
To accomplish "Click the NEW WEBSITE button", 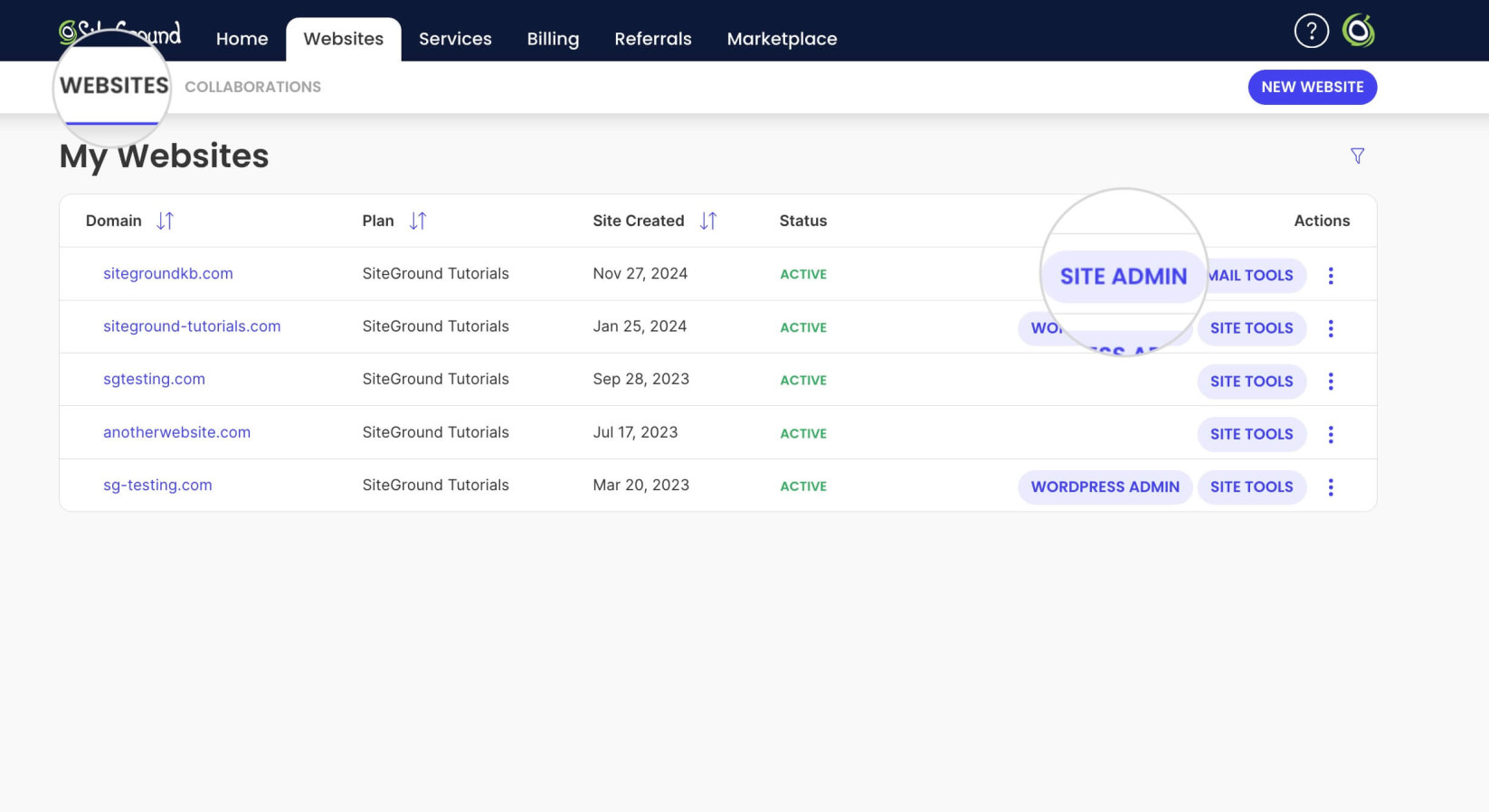I will click(1312, 87).
